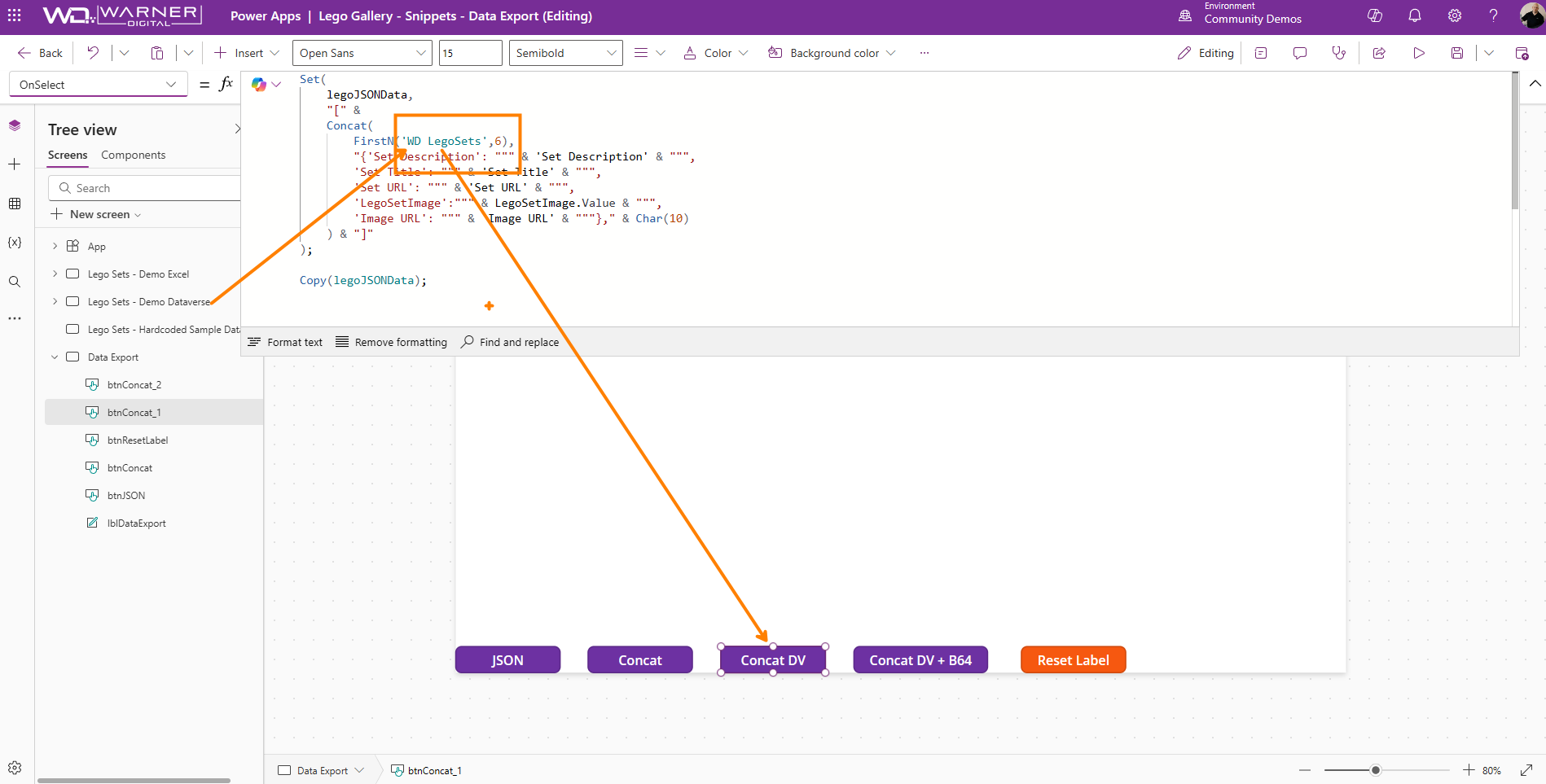The height and width of the screenshot is (784, 1546).
Task: Save the app with the disk icon
Action: (x=1457, y=53)
